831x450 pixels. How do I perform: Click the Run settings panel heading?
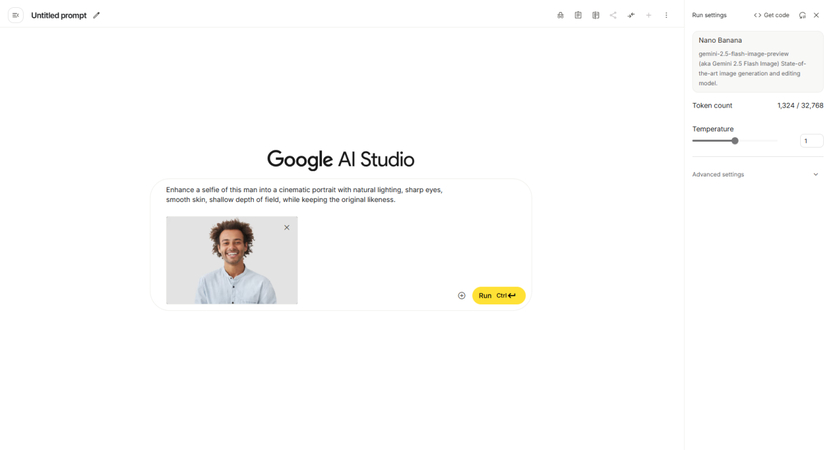(x=709, y=15)
